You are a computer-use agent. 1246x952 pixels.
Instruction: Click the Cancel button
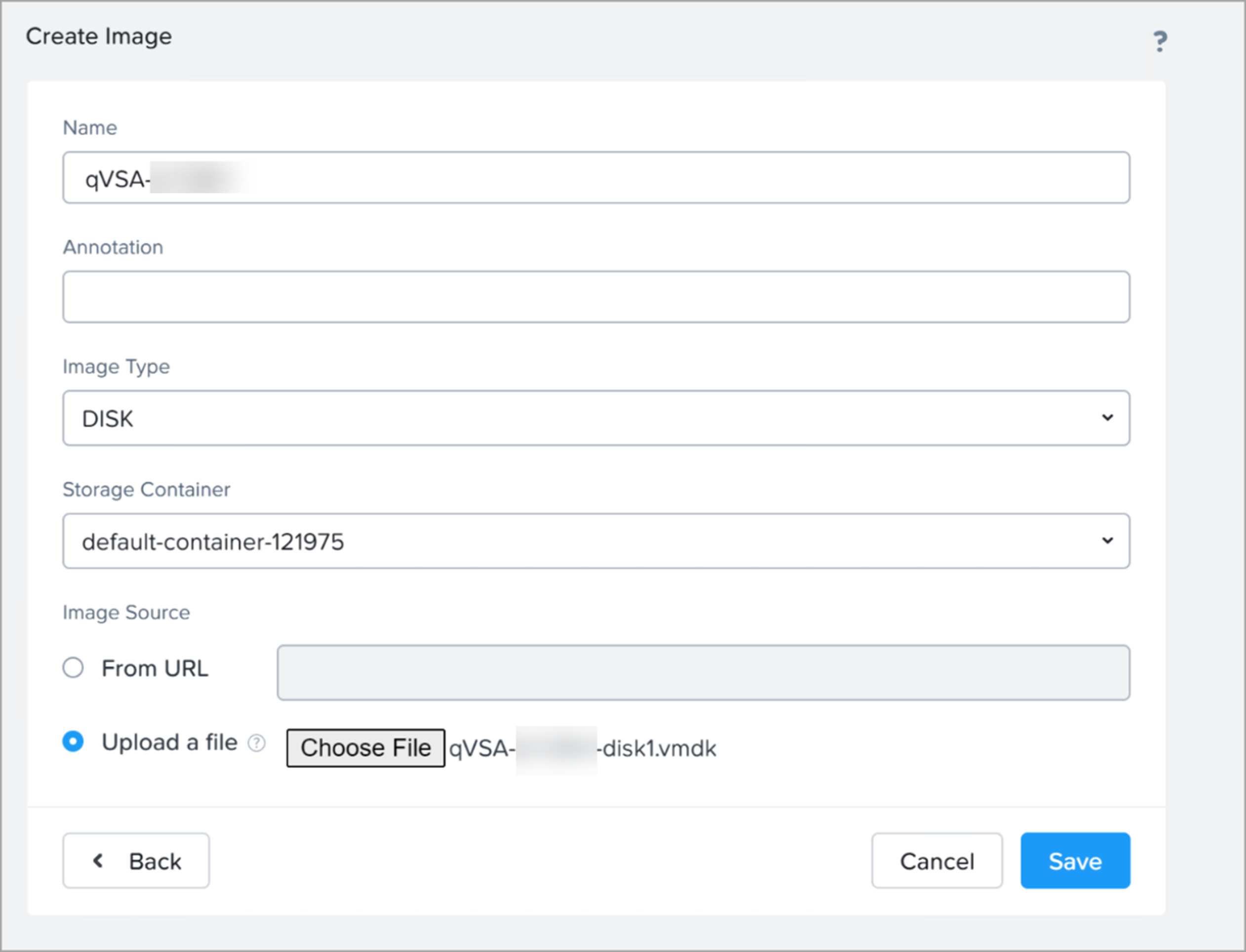(936, 861)
